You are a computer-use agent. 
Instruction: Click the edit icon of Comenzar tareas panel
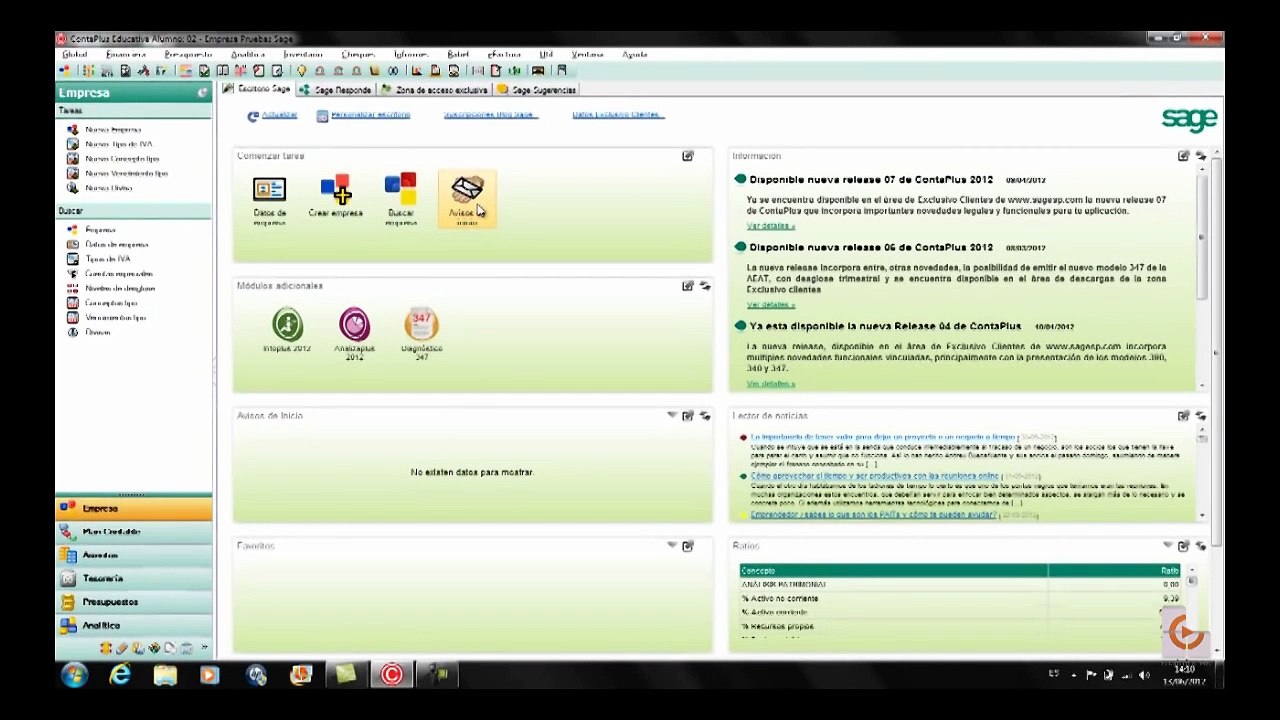[688, 156]
